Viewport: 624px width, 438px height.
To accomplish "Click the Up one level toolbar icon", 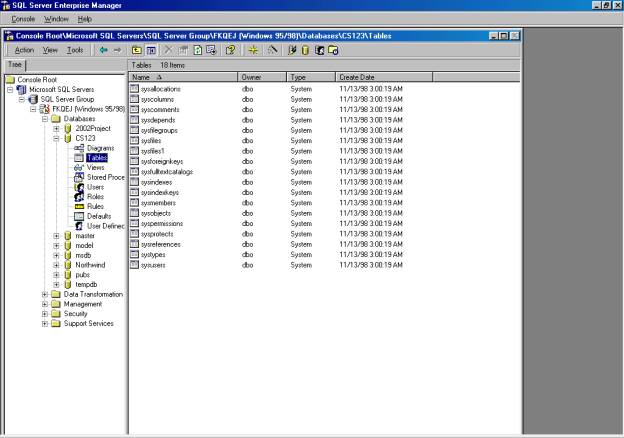I will pos(136,49).
